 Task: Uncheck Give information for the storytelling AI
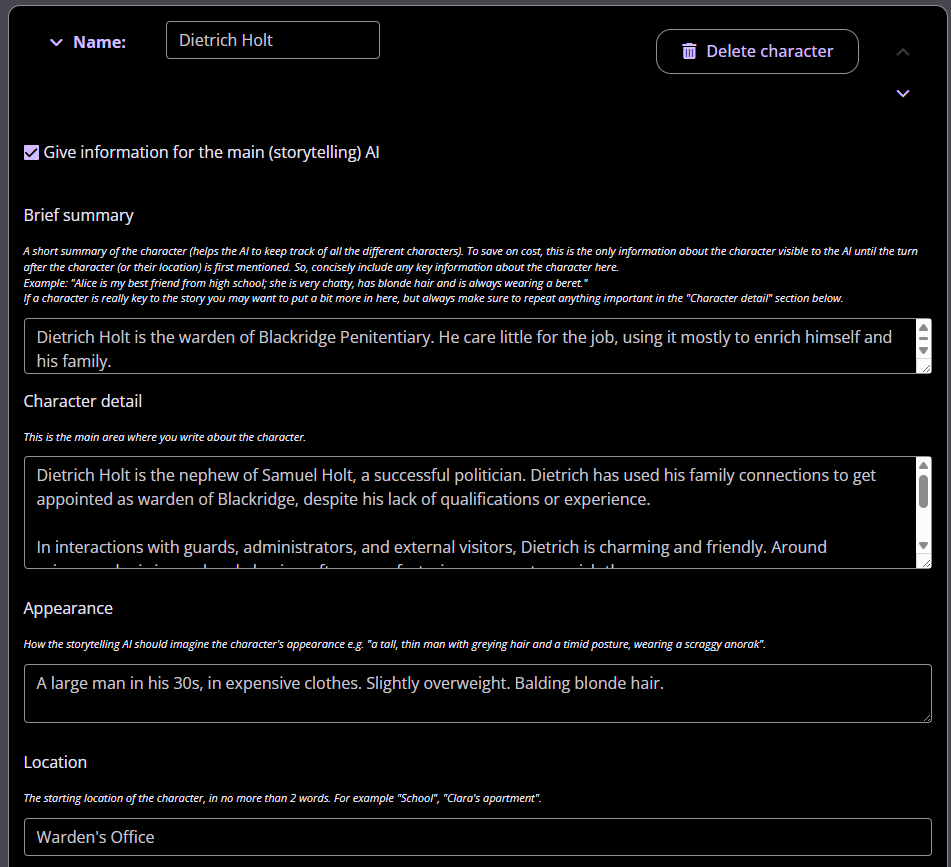tap(31, 153)
